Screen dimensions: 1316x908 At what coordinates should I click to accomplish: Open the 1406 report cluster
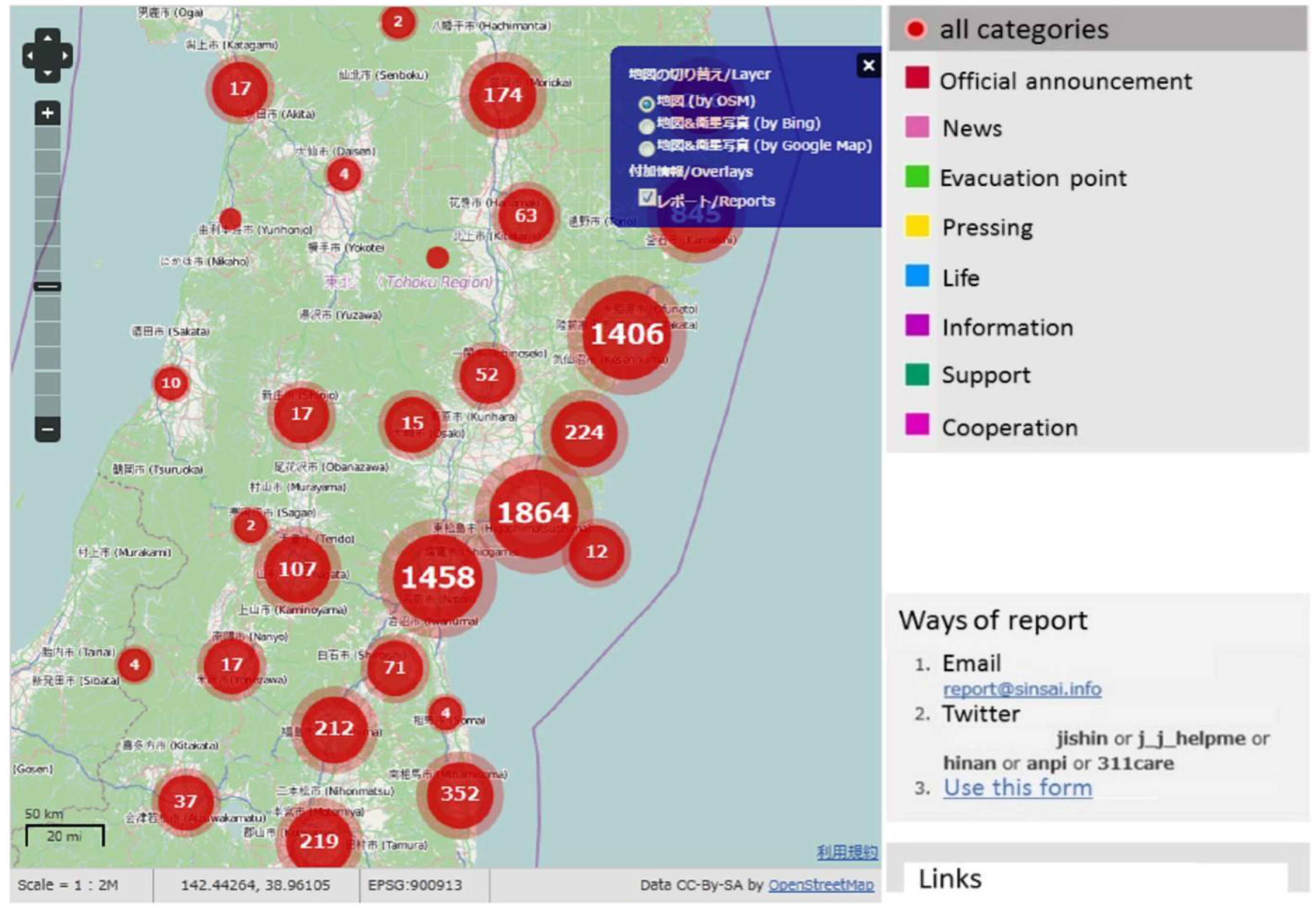coord(627,334)
